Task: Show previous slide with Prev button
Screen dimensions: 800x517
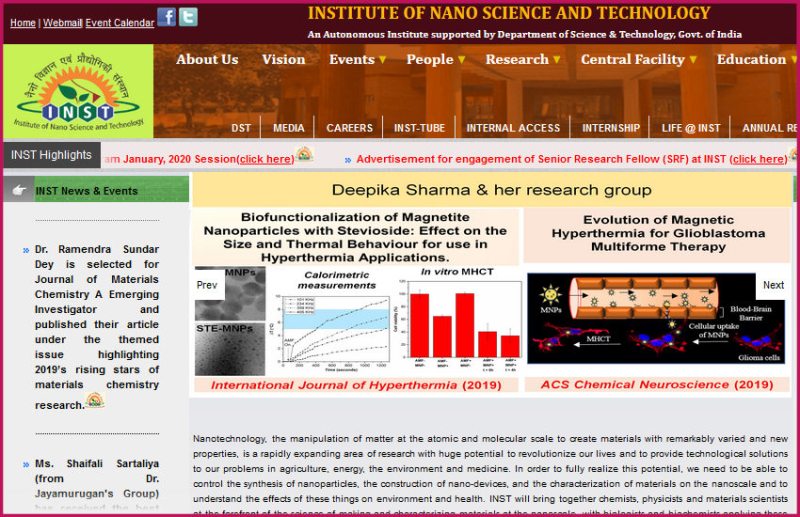Action: pyautogui.click(x=207, y=285)
